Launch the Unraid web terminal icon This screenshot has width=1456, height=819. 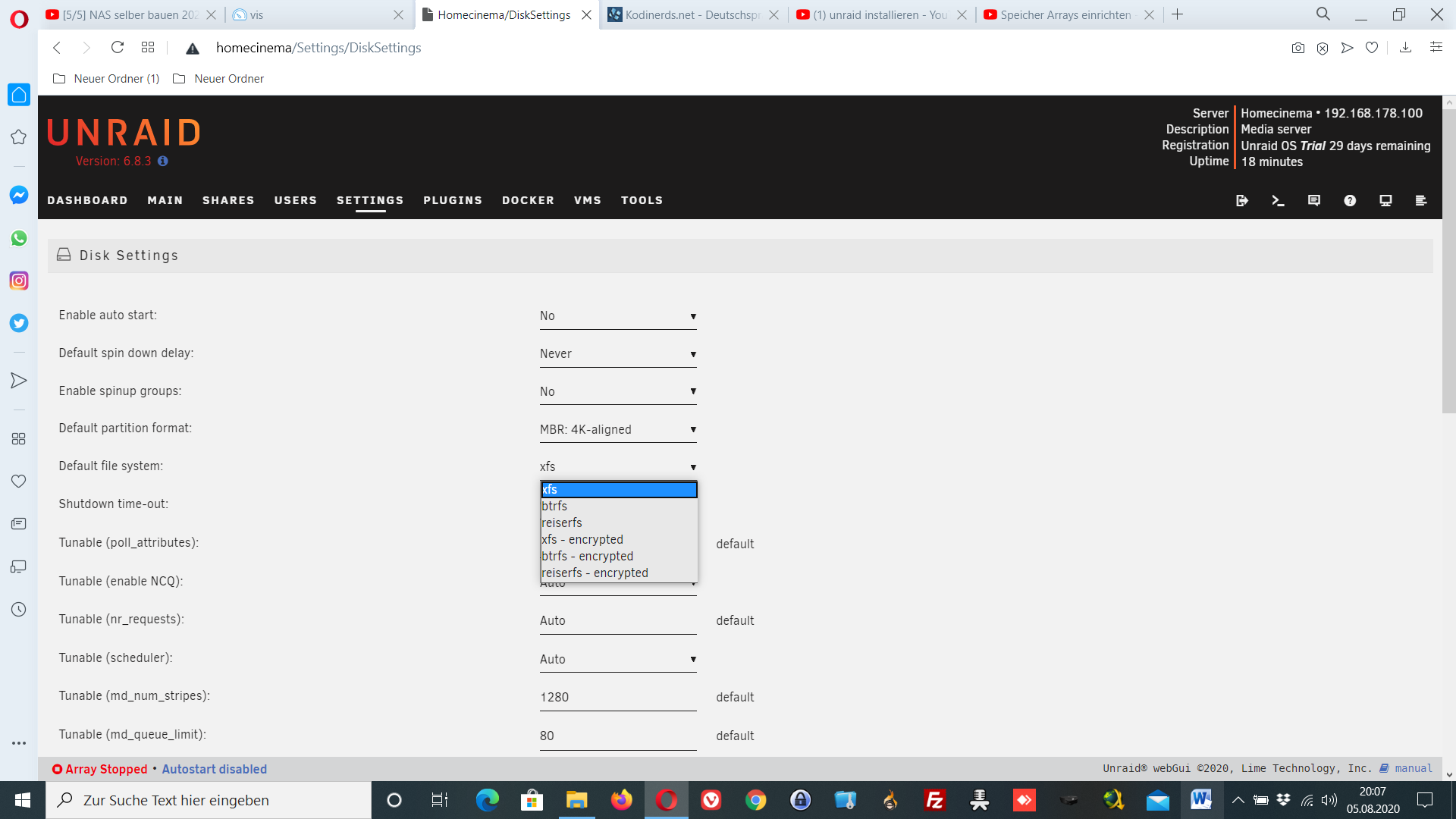(x=1278, y=201)
